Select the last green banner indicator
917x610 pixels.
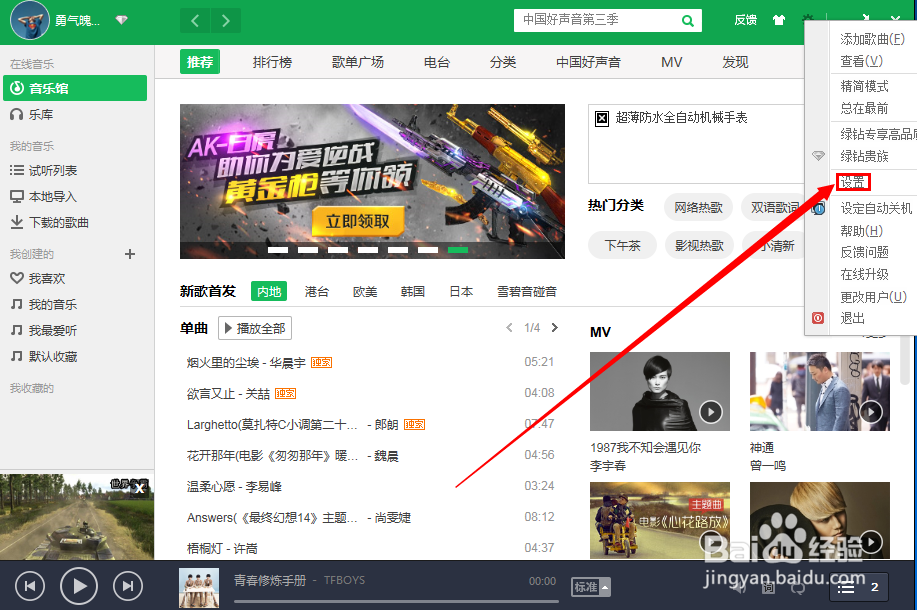pos(458,250)
